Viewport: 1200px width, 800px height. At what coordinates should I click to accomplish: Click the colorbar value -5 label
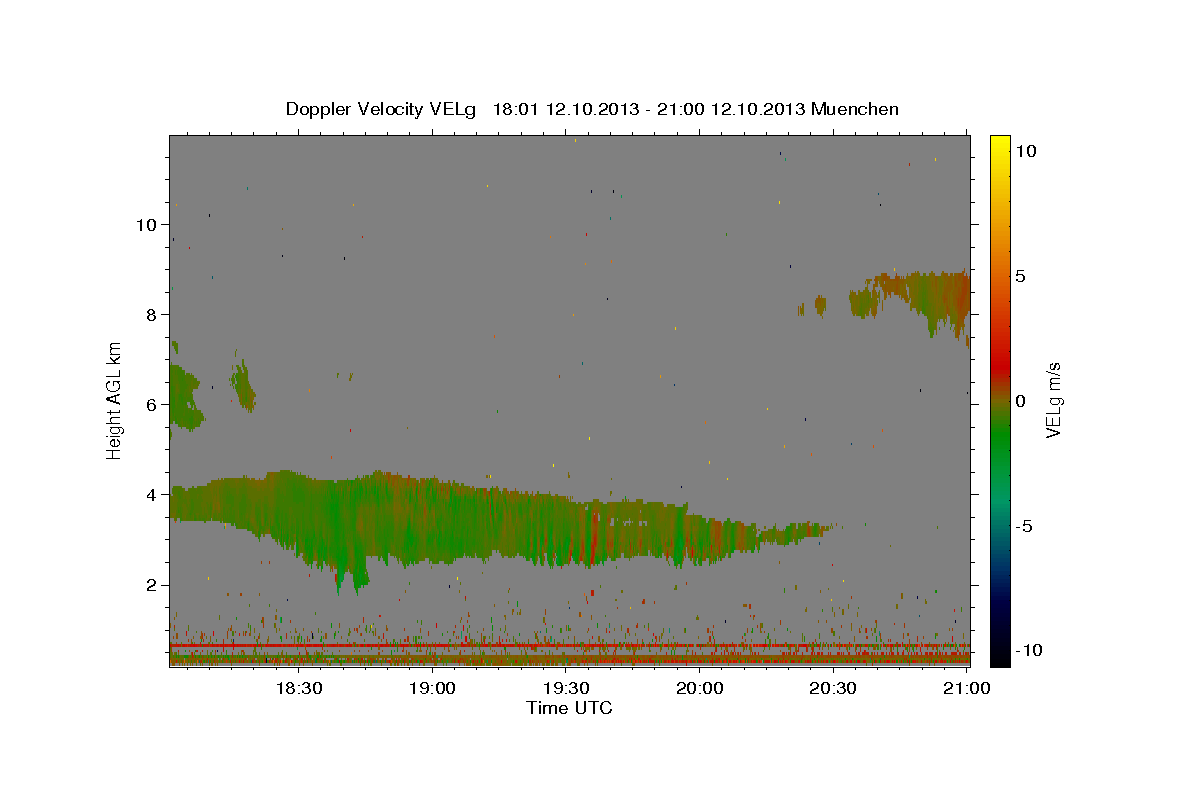click(x=1024, y=526)
